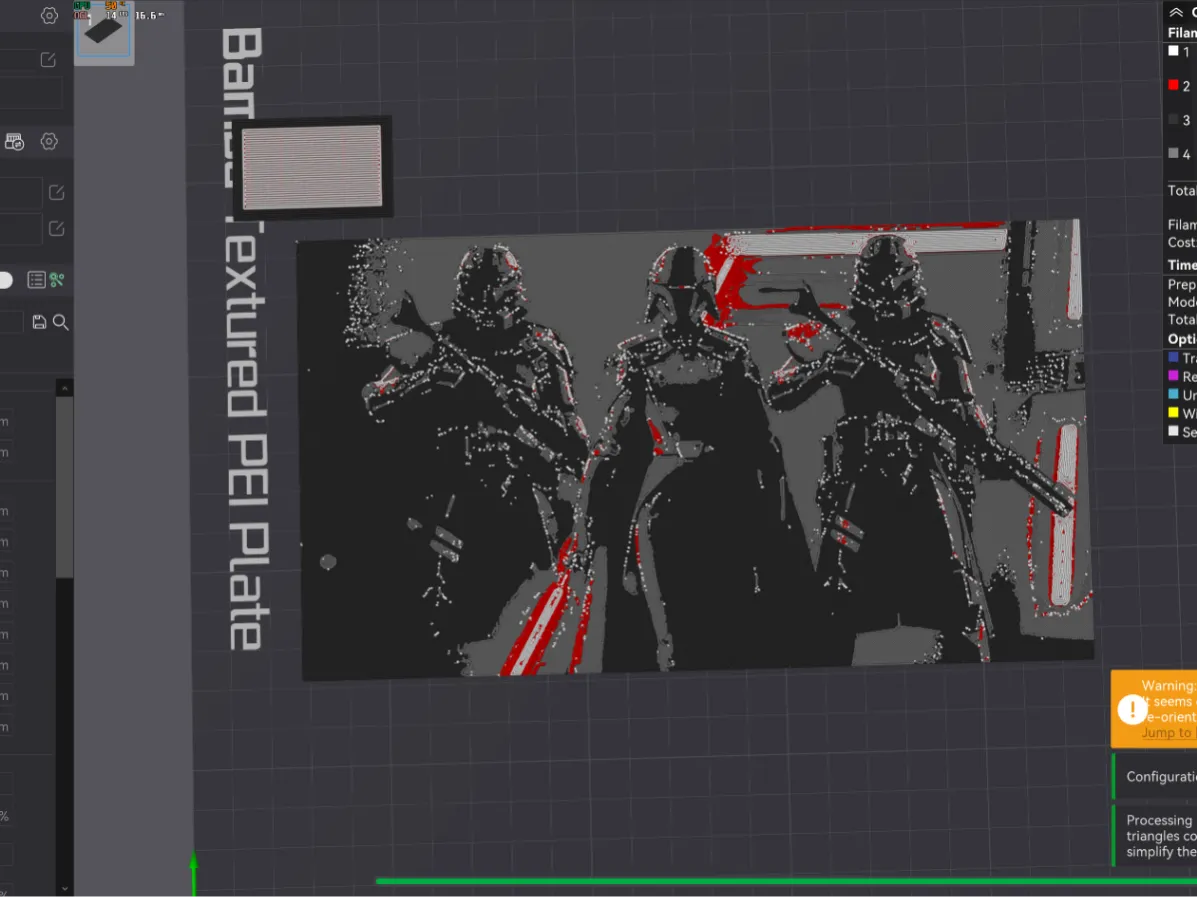This screenshot has height=898, width=1197.
Task: Edit the first filament preset
Action: (56, 192)
